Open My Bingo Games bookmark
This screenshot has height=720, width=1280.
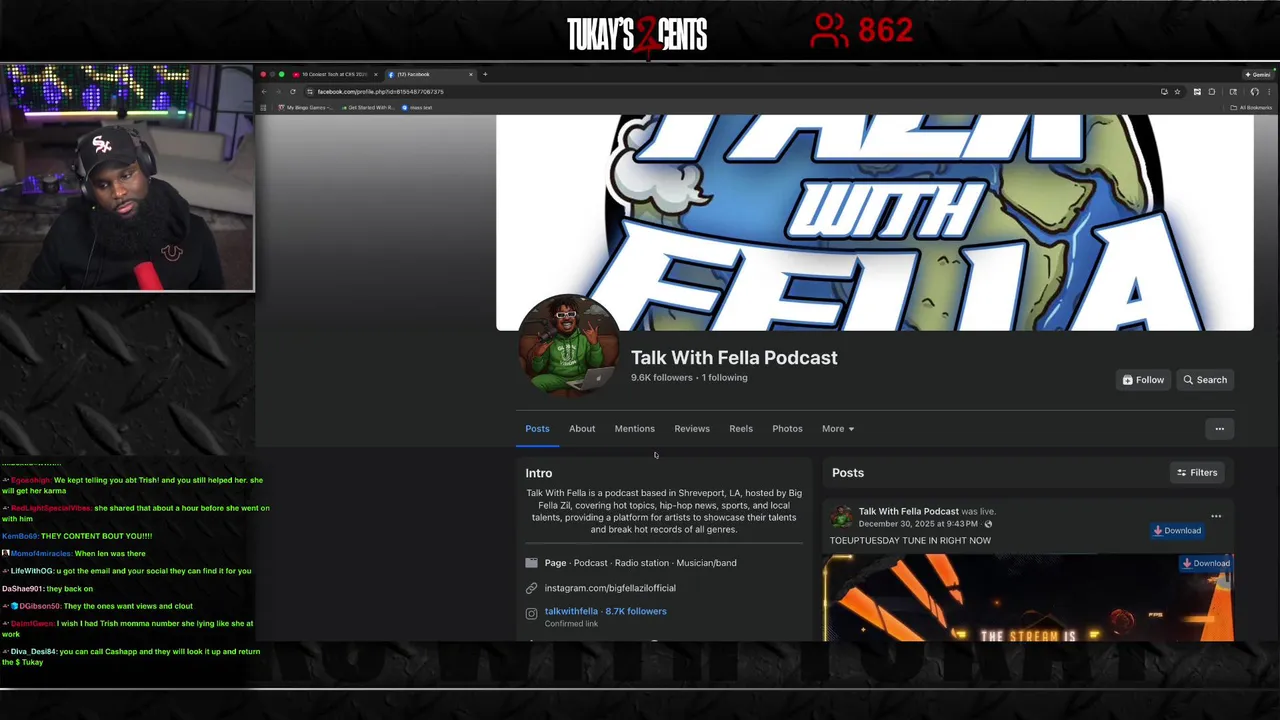click(x=306, y=107)
